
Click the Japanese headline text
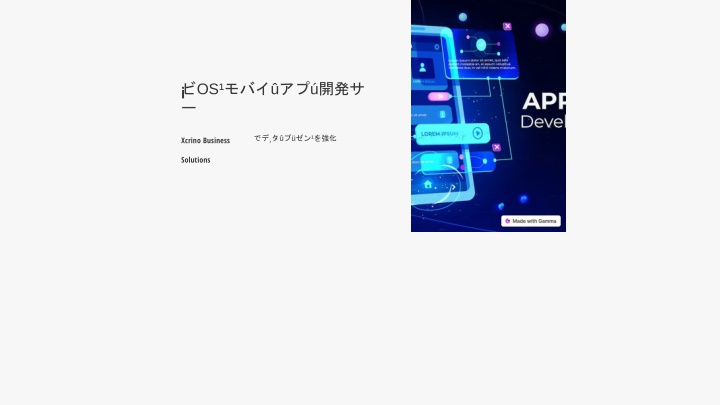tap(273, 97)
